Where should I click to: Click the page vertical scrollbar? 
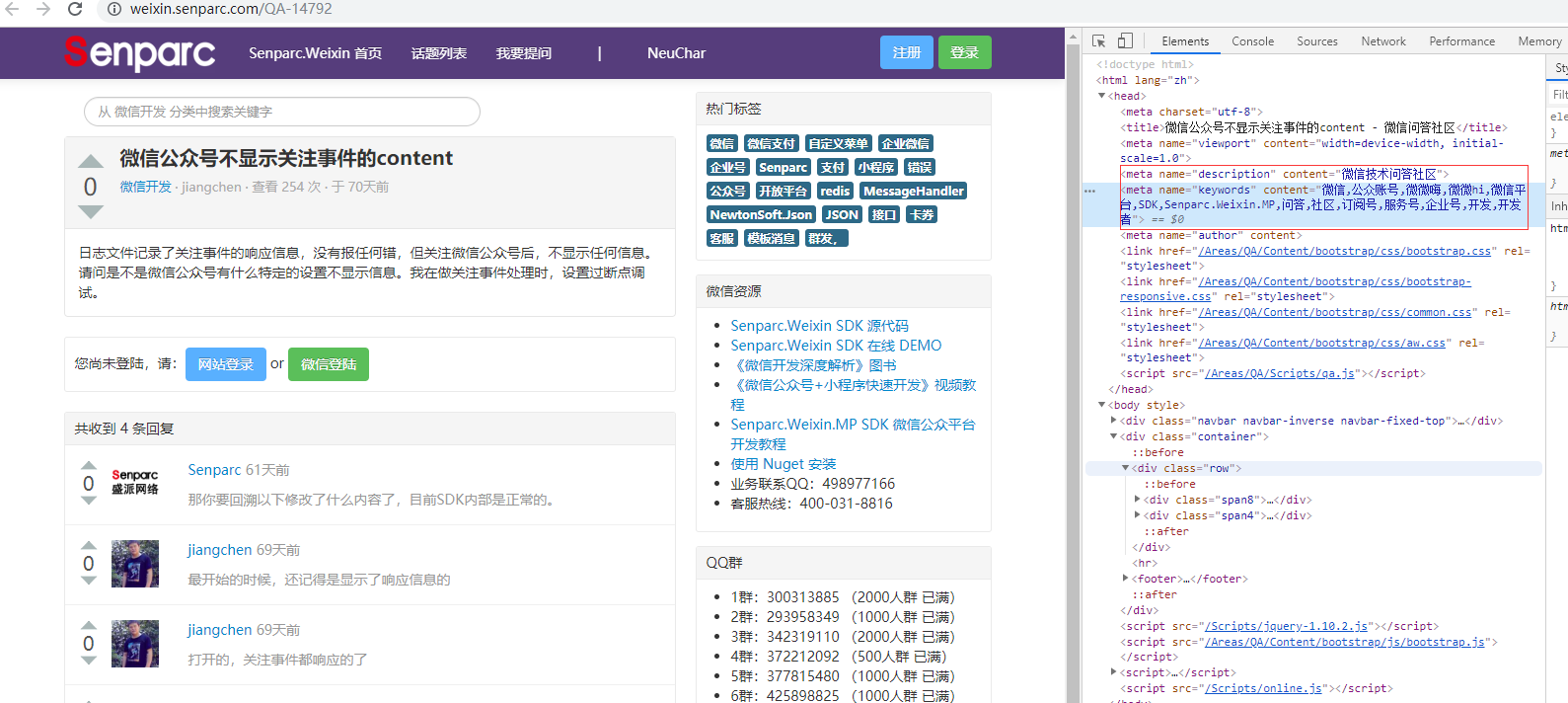[1071, 365]
